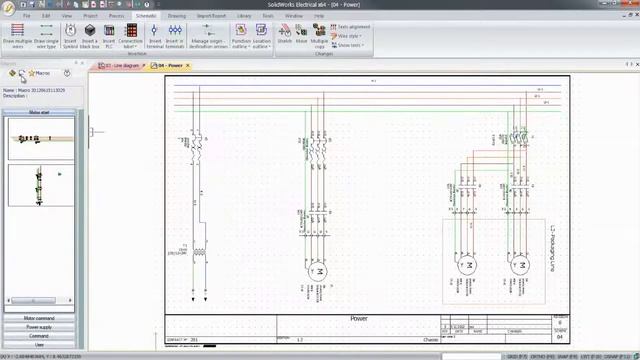
Task: Open the Wire style dropdown
Action: pos(347,36)
